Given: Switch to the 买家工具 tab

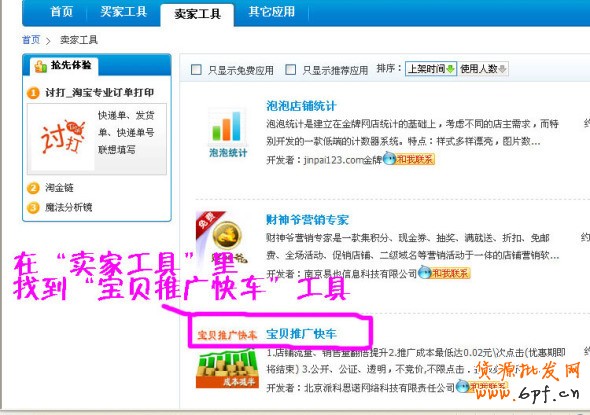Looking at the screenshot, I should point(123,12).
